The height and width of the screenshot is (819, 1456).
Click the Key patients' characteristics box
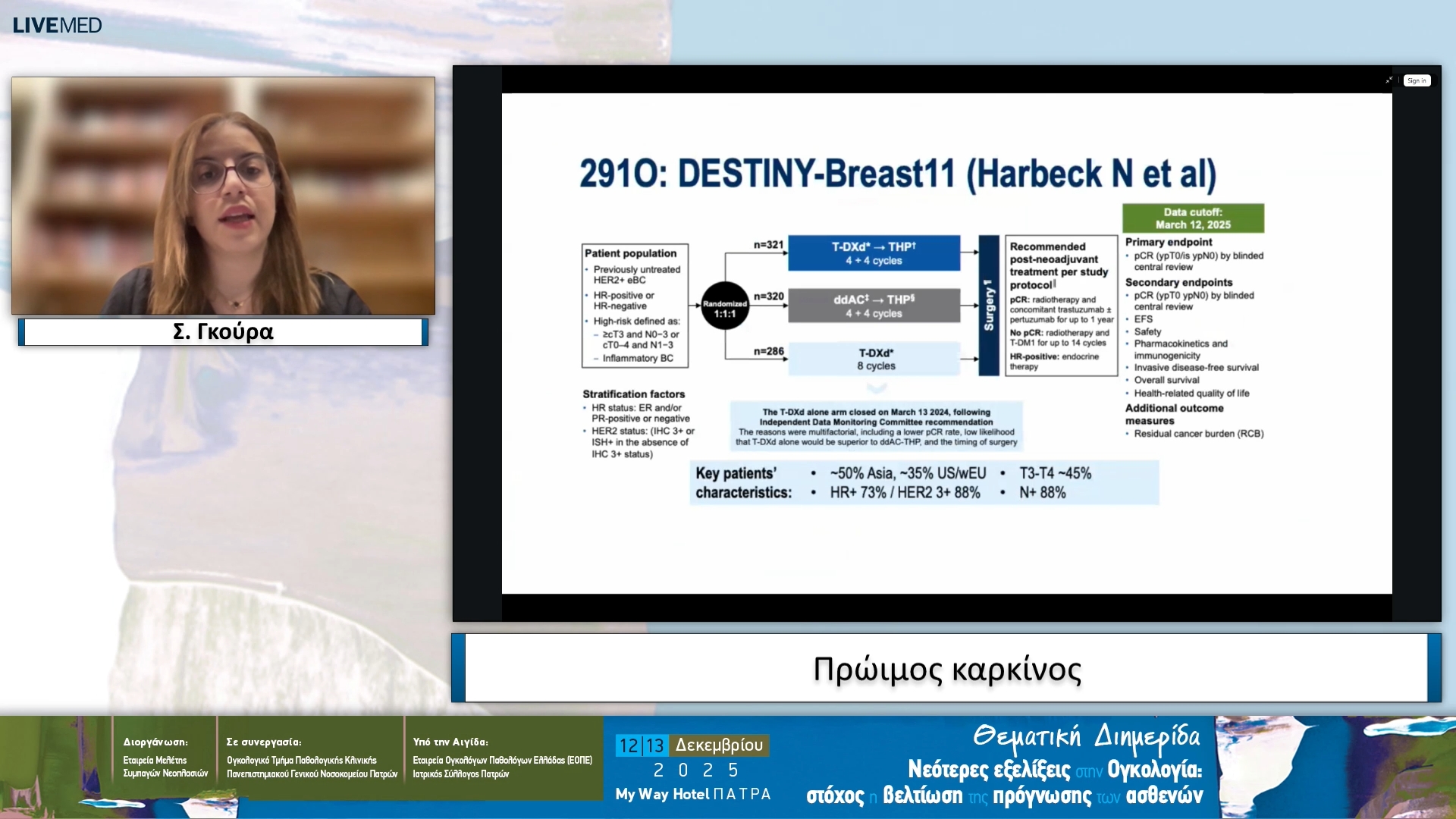tap(924, 483)
